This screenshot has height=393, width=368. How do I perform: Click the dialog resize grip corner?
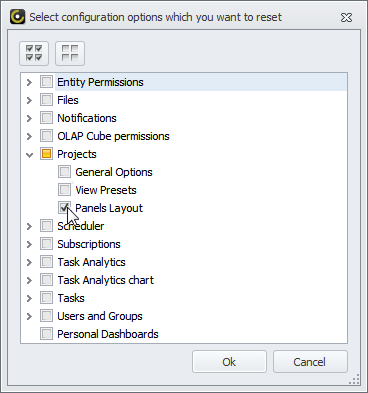coord(355,379)
